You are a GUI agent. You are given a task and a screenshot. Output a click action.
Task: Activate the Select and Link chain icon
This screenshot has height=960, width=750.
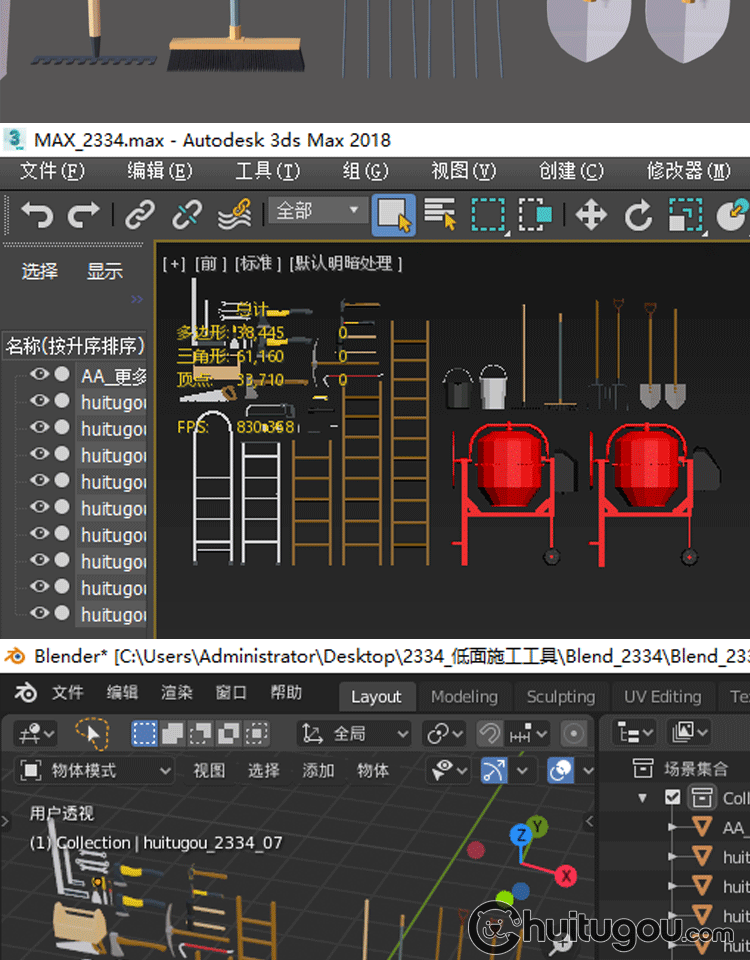pyautogui.click(x=139, y=214)
